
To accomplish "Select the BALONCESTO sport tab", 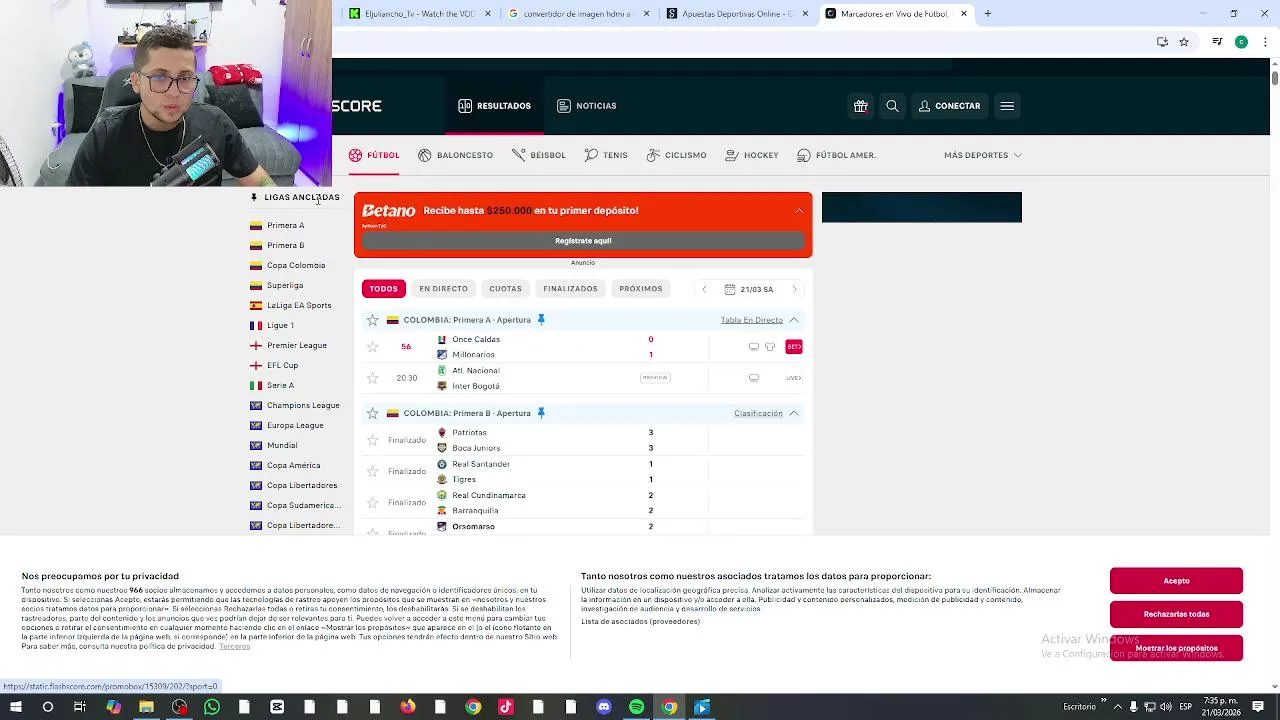I will tap(455, 155).
